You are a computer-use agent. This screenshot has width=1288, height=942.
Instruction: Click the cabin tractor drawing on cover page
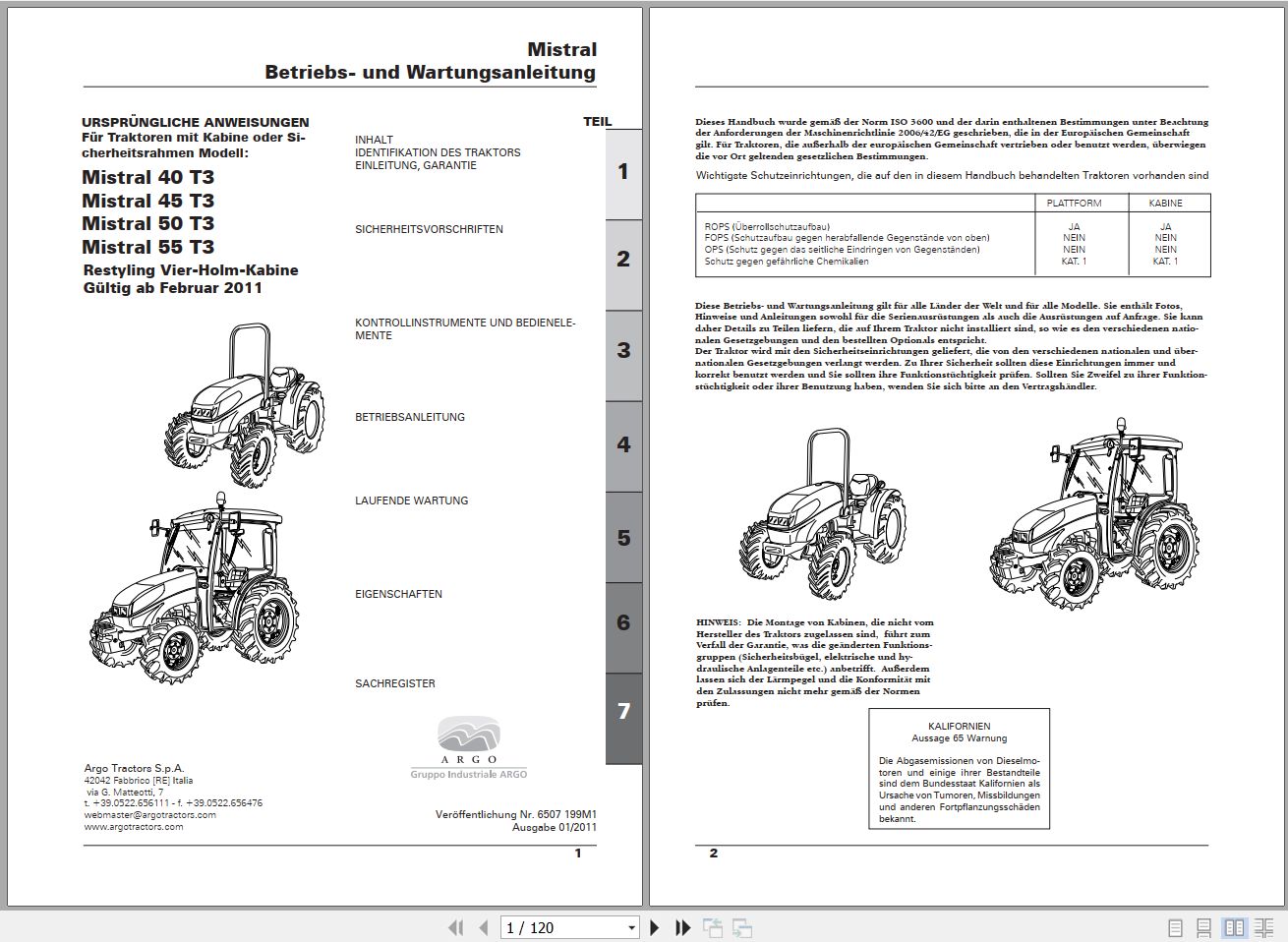(x=195, y=589)
